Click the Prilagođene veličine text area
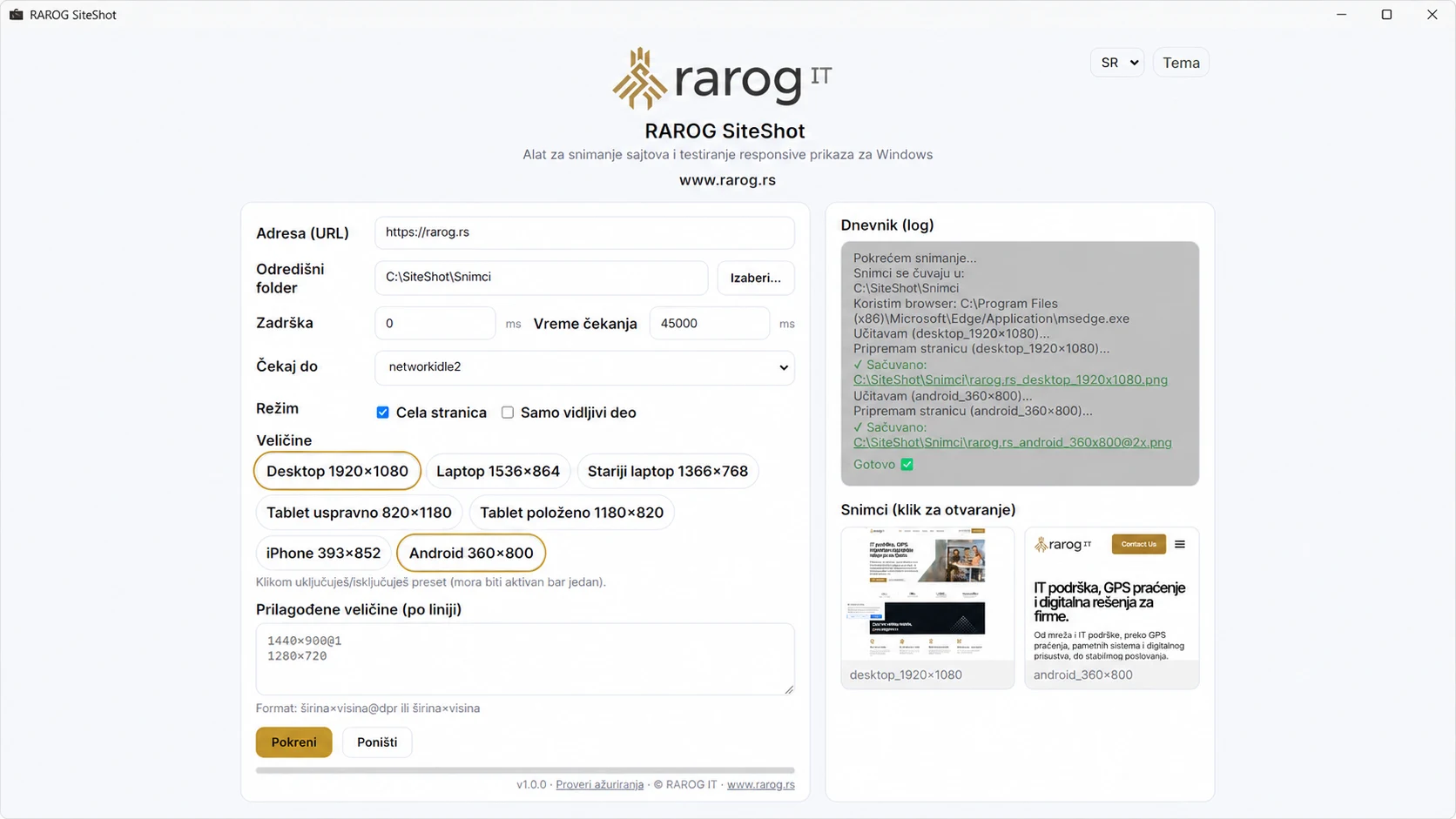 525,659
